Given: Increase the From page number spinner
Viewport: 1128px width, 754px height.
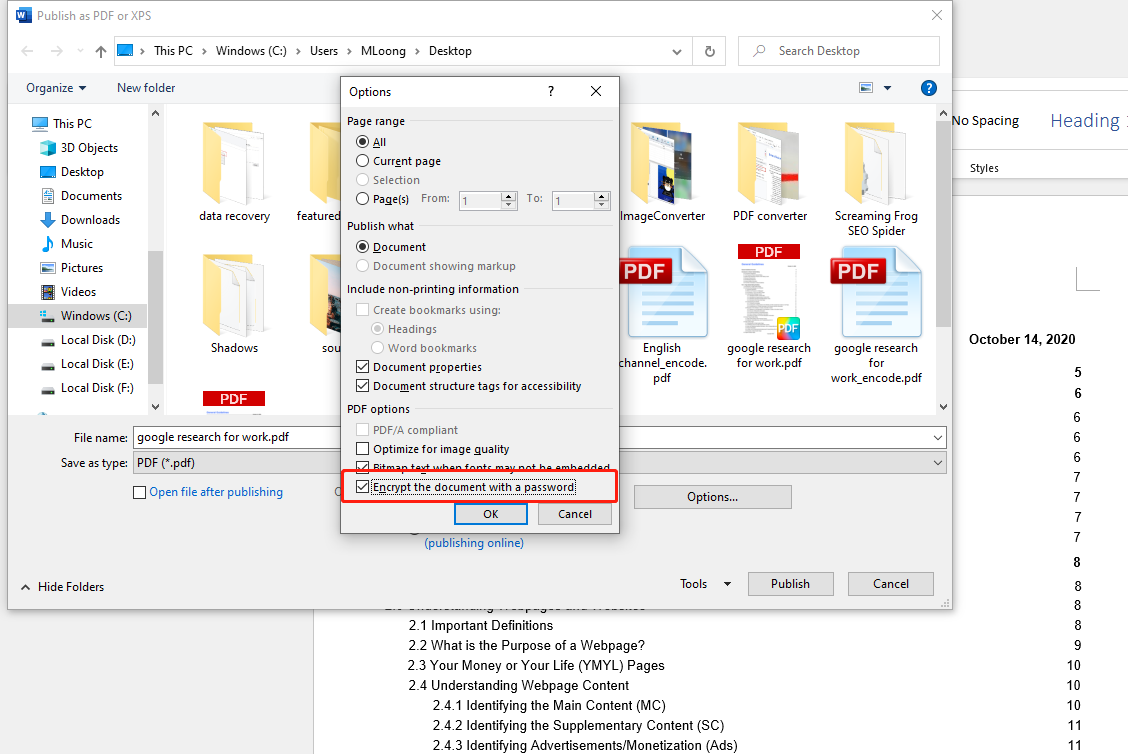Looking at the screenshot, I should (x=509, y=196).
